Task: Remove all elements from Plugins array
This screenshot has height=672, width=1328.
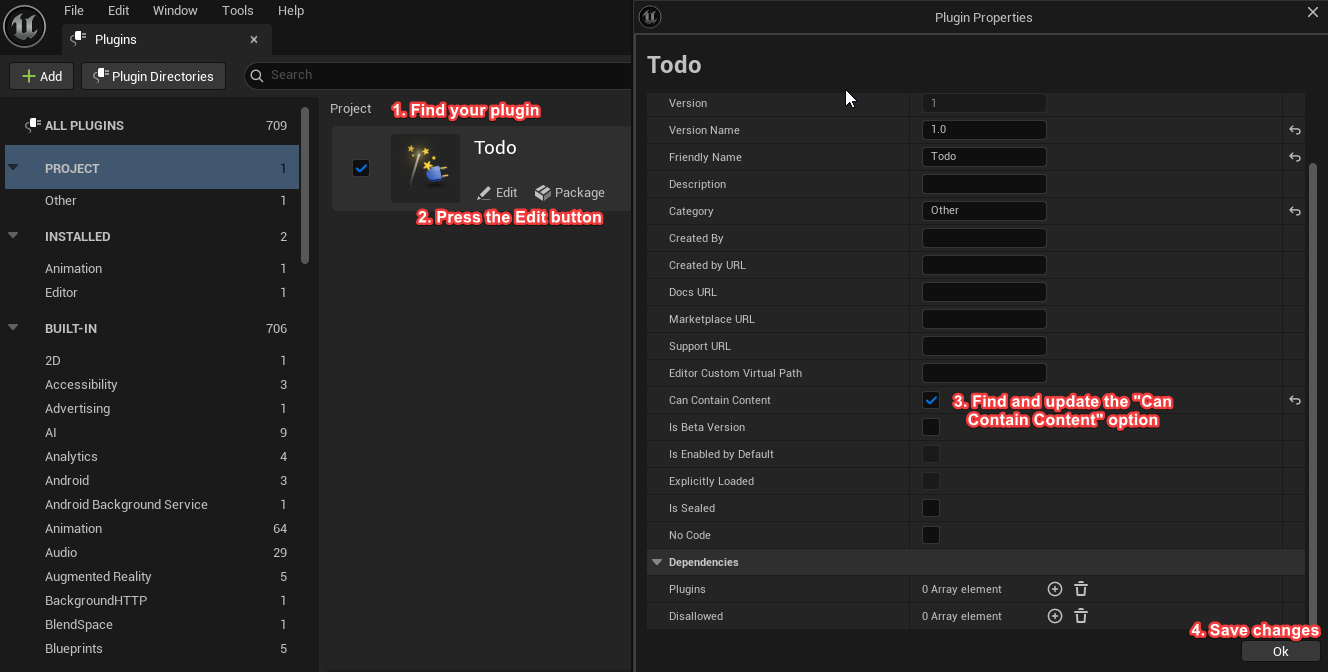Action: (1081, 589)
